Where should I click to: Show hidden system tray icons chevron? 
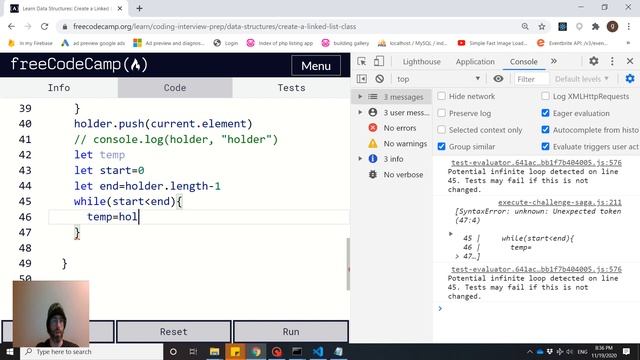(529, 351)
